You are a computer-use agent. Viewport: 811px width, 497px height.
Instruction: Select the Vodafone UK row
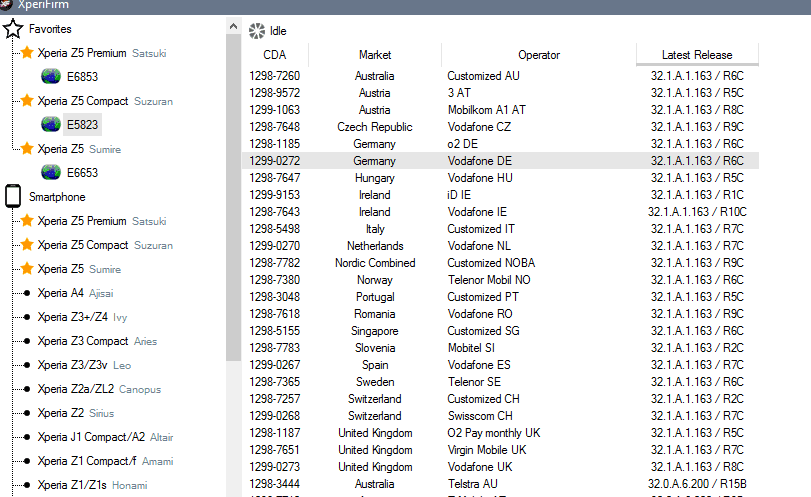pos(500,467)
